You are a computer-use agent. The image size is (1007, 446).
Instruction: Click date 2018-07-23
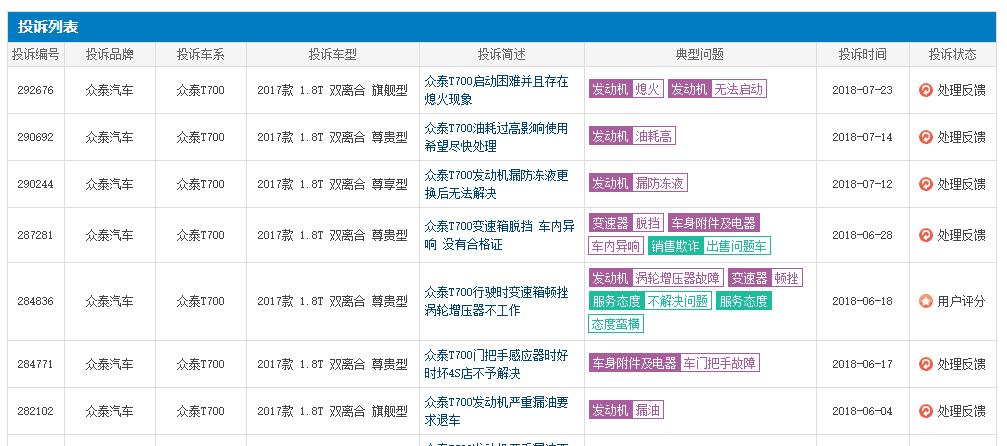pyautogui.click(x=863, y=90)
